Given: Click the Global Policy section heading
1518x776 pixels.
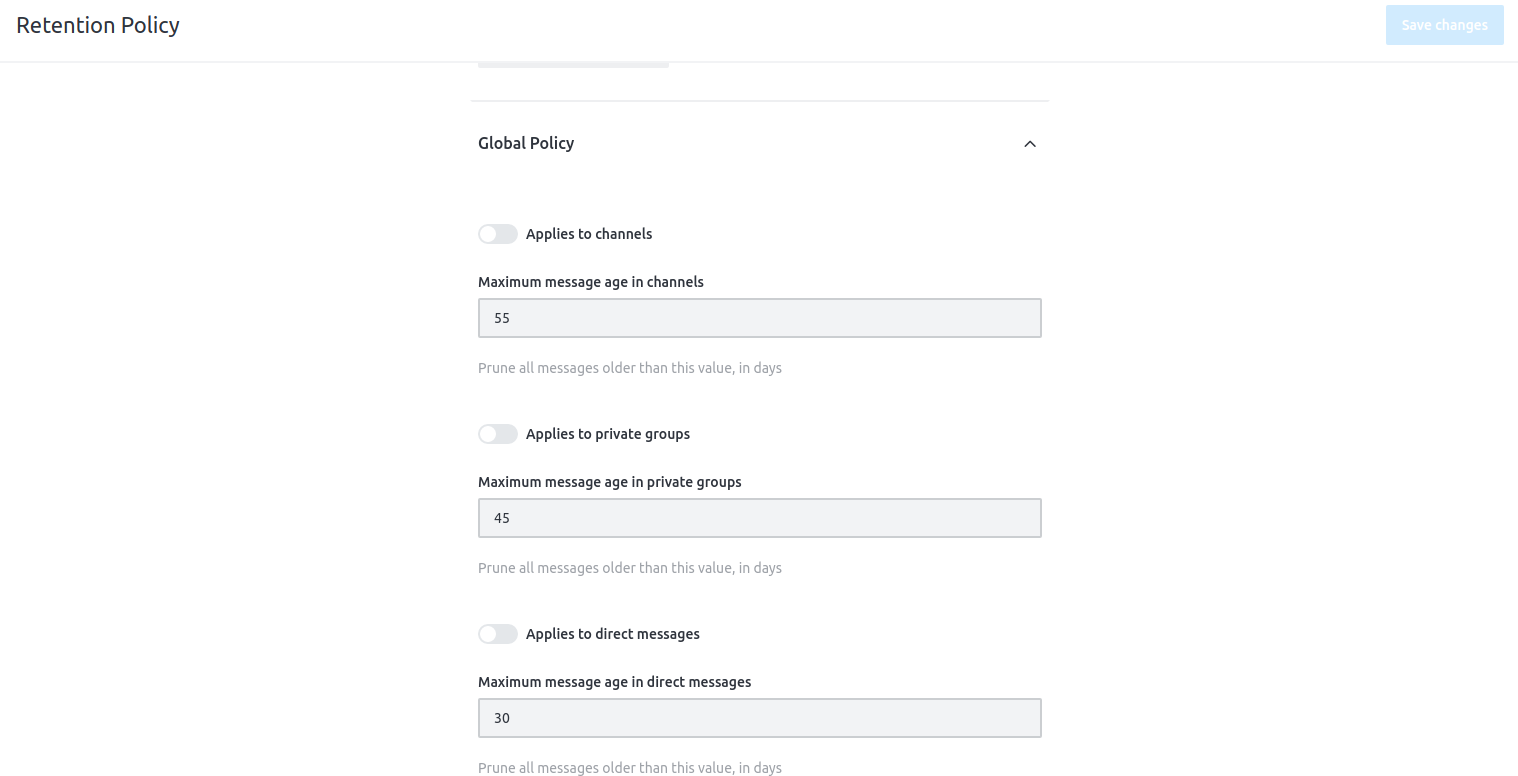Looking at the screenshot, I should pyautogui.click(x=526, y=143).
